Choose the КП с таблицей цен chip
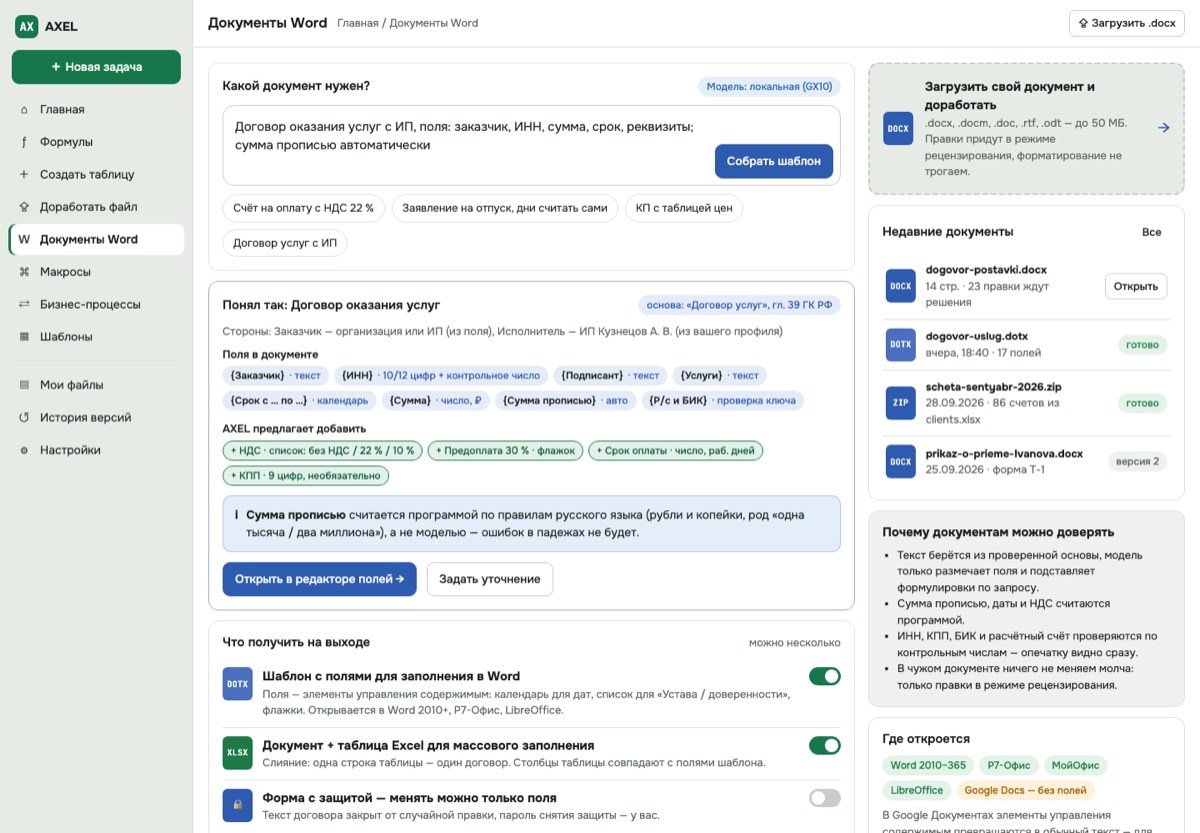1200x833 pixels. click(x=684, y=208)
